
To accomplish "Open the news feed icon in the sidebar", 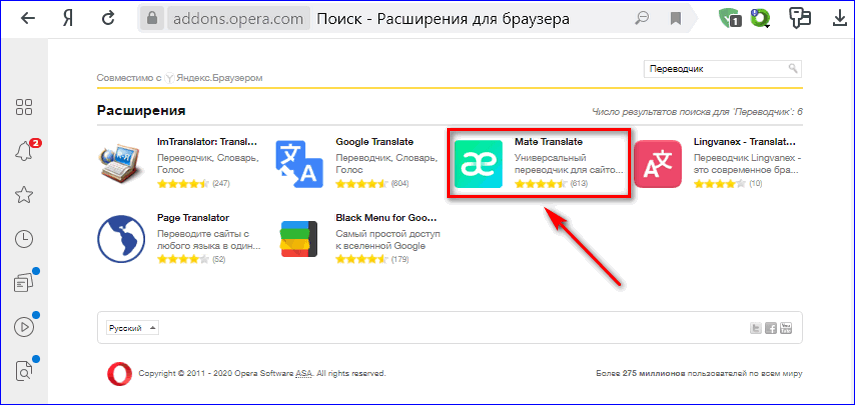I will click(24, 282).
